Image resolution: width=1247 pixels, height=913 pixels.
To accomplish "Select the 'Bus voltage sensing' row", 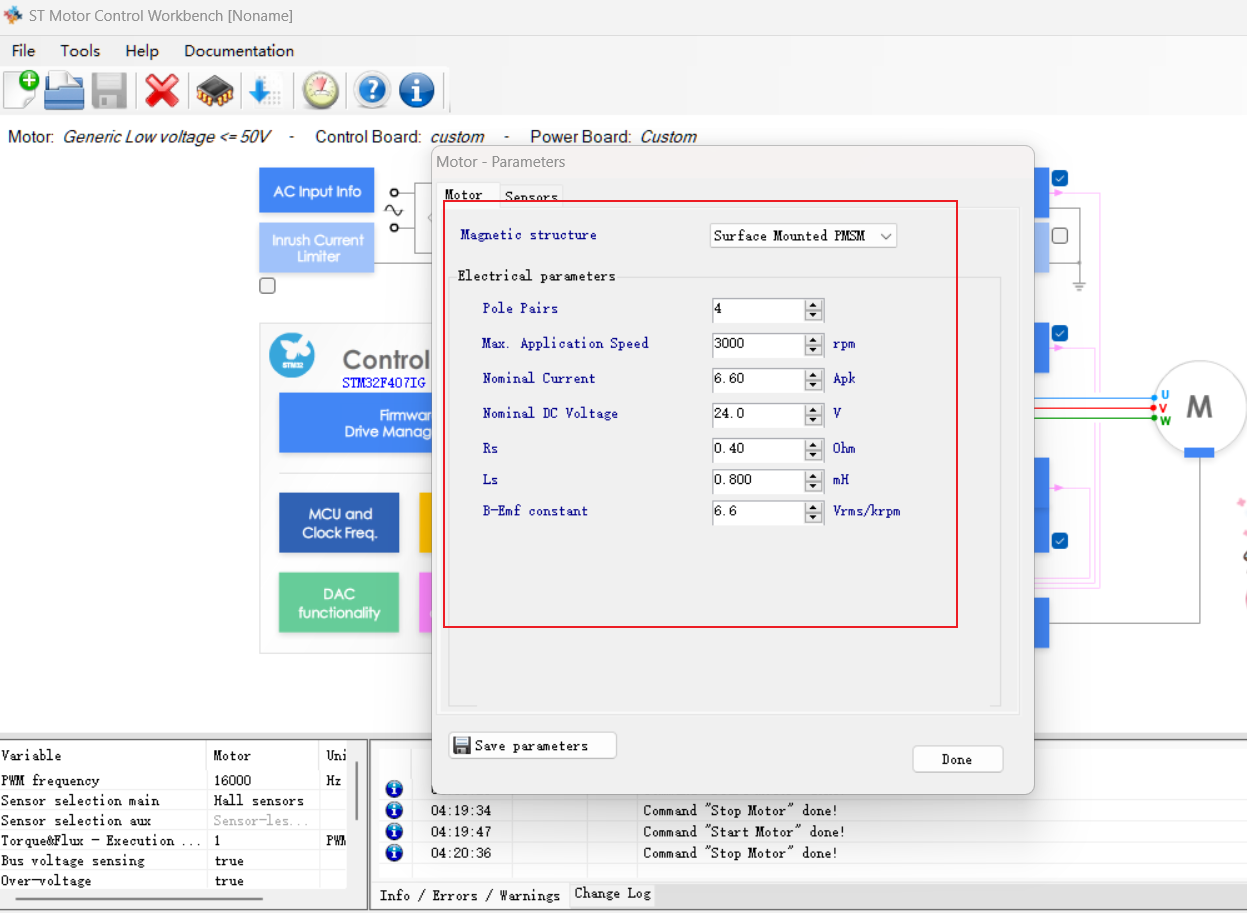I will click(174, 860).
